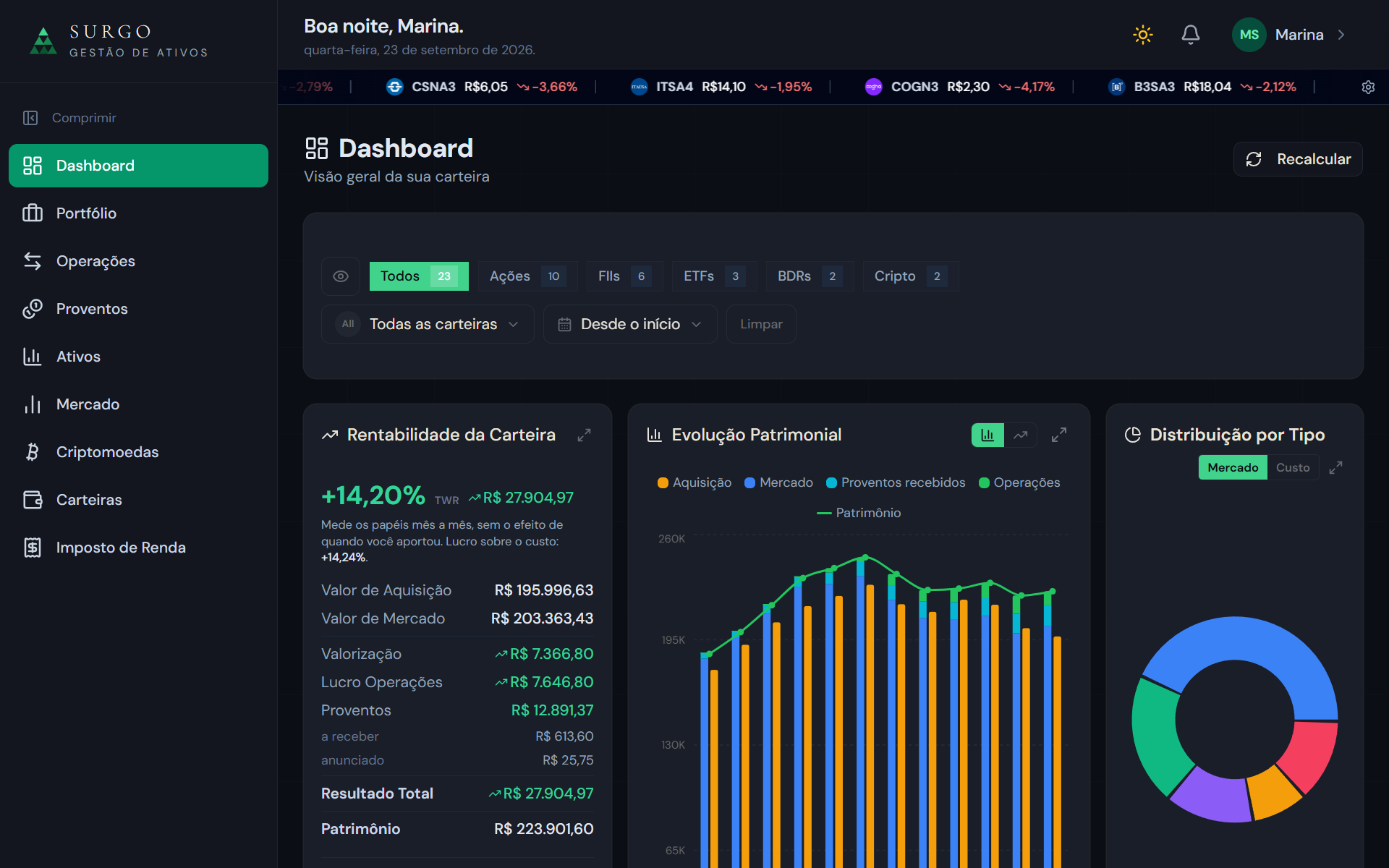
Task: Click the Portfólio briefcase icon
Action: click(33, 213)
